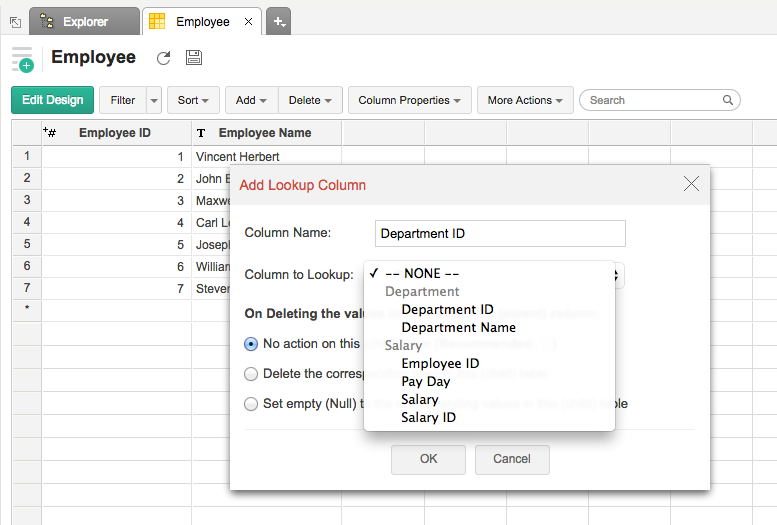Open the Column Properties dropdown
This screenshot has height=525, width=777.
[409, 100]
